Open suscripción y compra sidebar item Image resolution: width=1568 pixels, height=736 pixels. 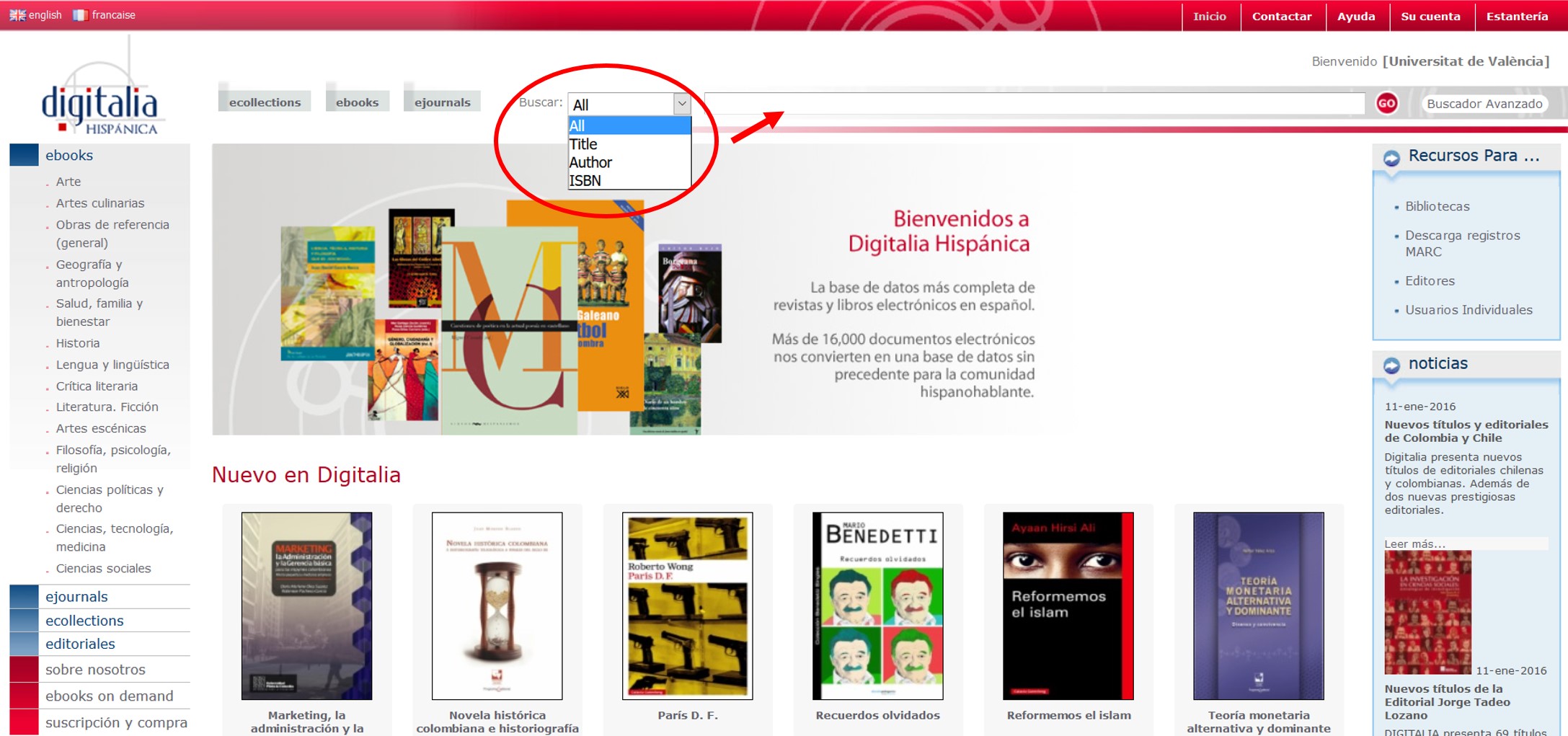point(116,722)
